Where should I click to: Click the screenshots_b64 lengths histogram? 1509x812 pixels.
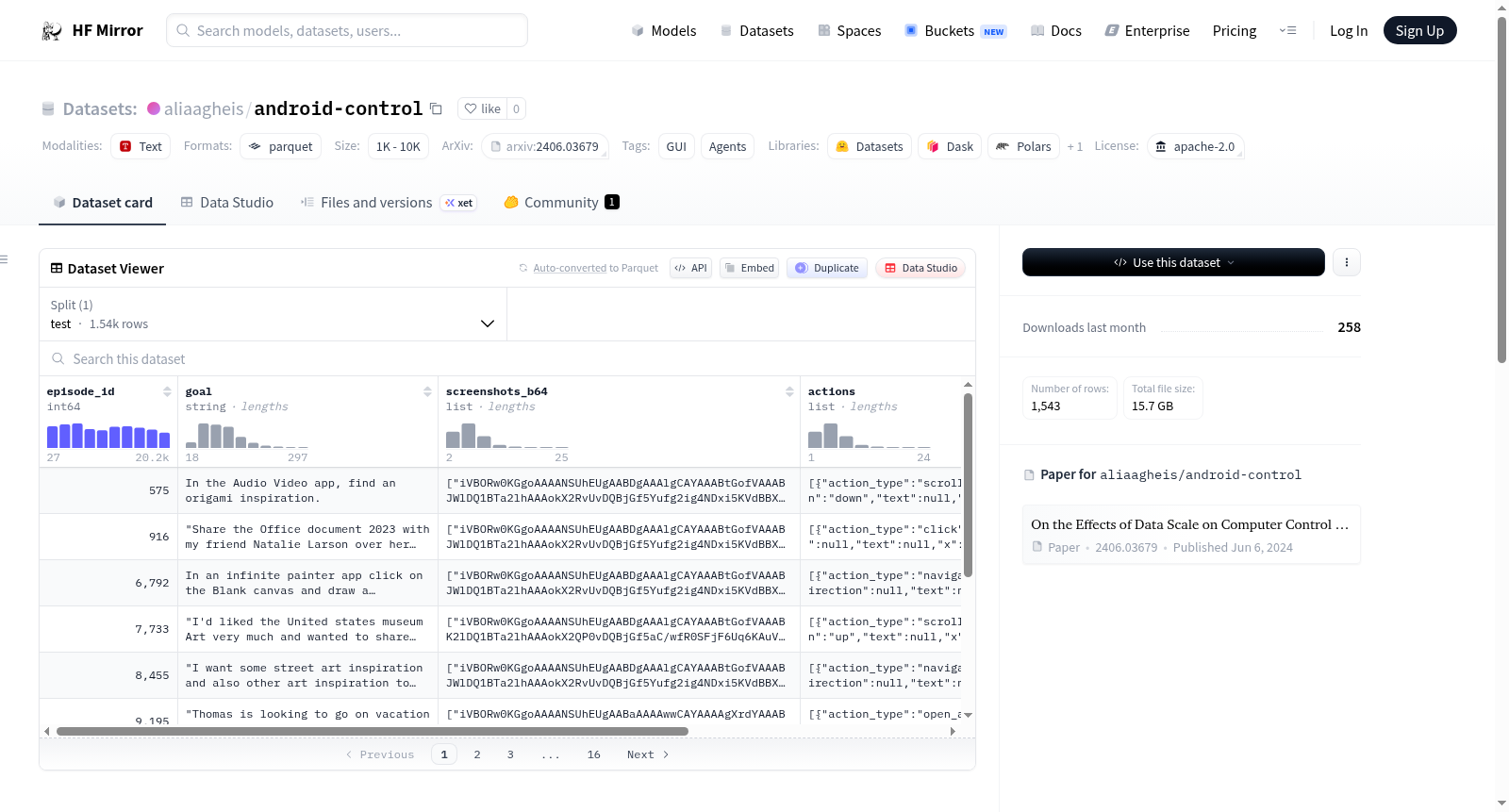click(x=507, y=436)
